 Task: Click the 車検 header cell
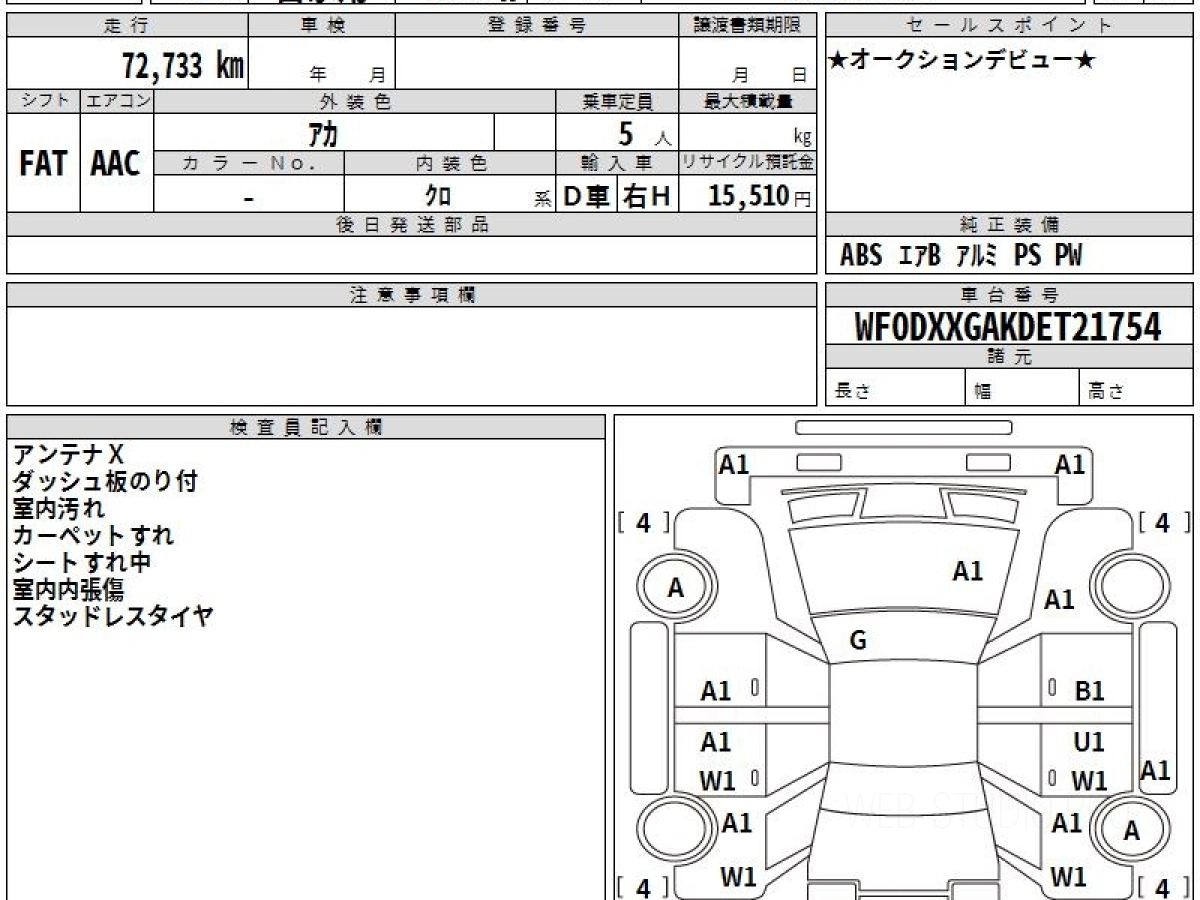click(322, 26)
